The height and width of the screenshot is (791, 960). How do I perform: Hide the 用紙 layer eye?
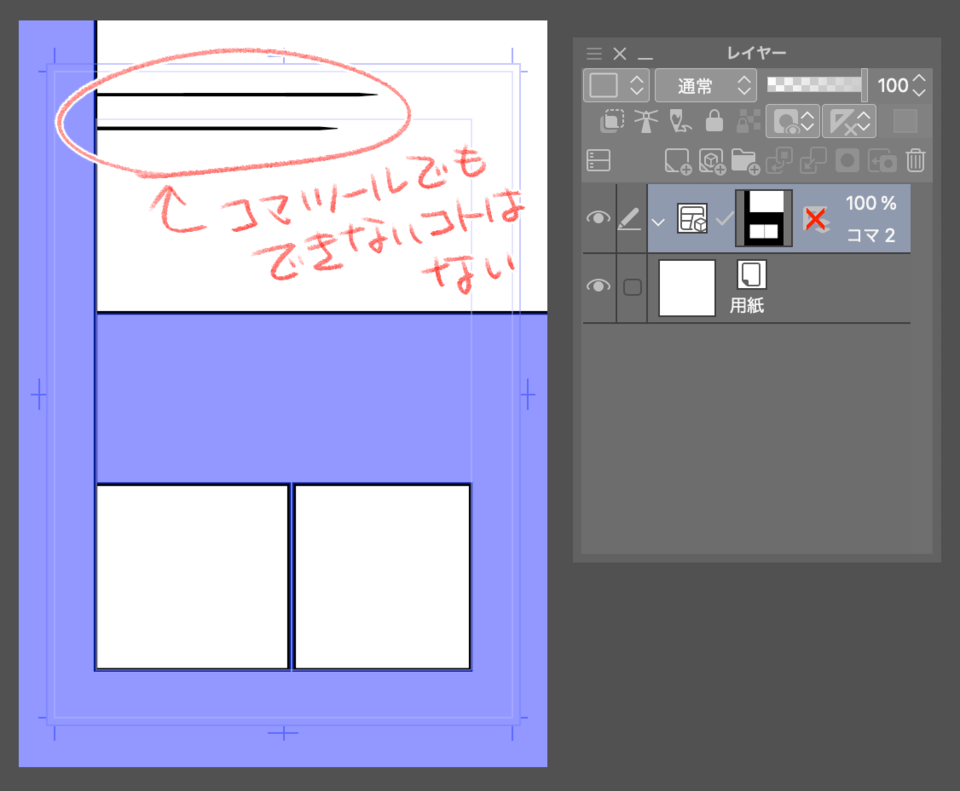tap(598, 286)
